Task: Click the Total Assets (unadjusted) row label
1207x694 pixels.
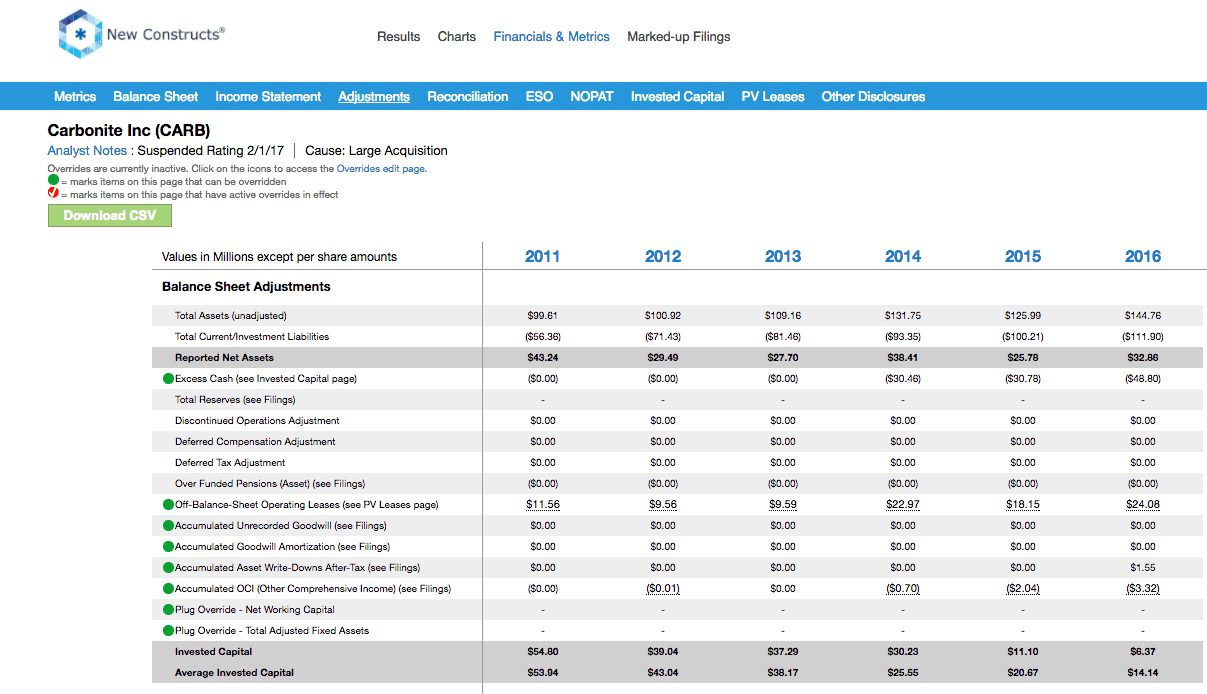Action: (231, 316)
